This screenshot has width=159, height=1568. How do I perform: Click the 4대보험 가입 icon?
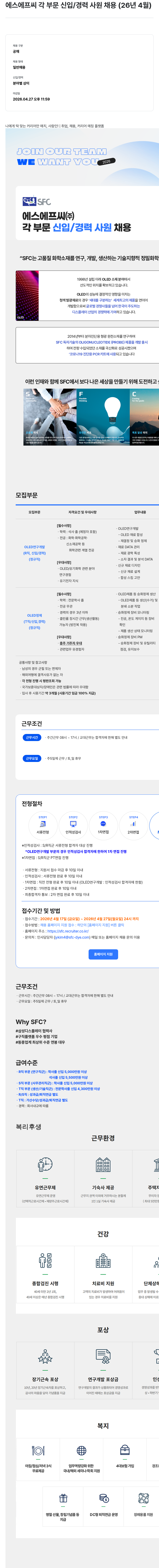coord(125,1450)
